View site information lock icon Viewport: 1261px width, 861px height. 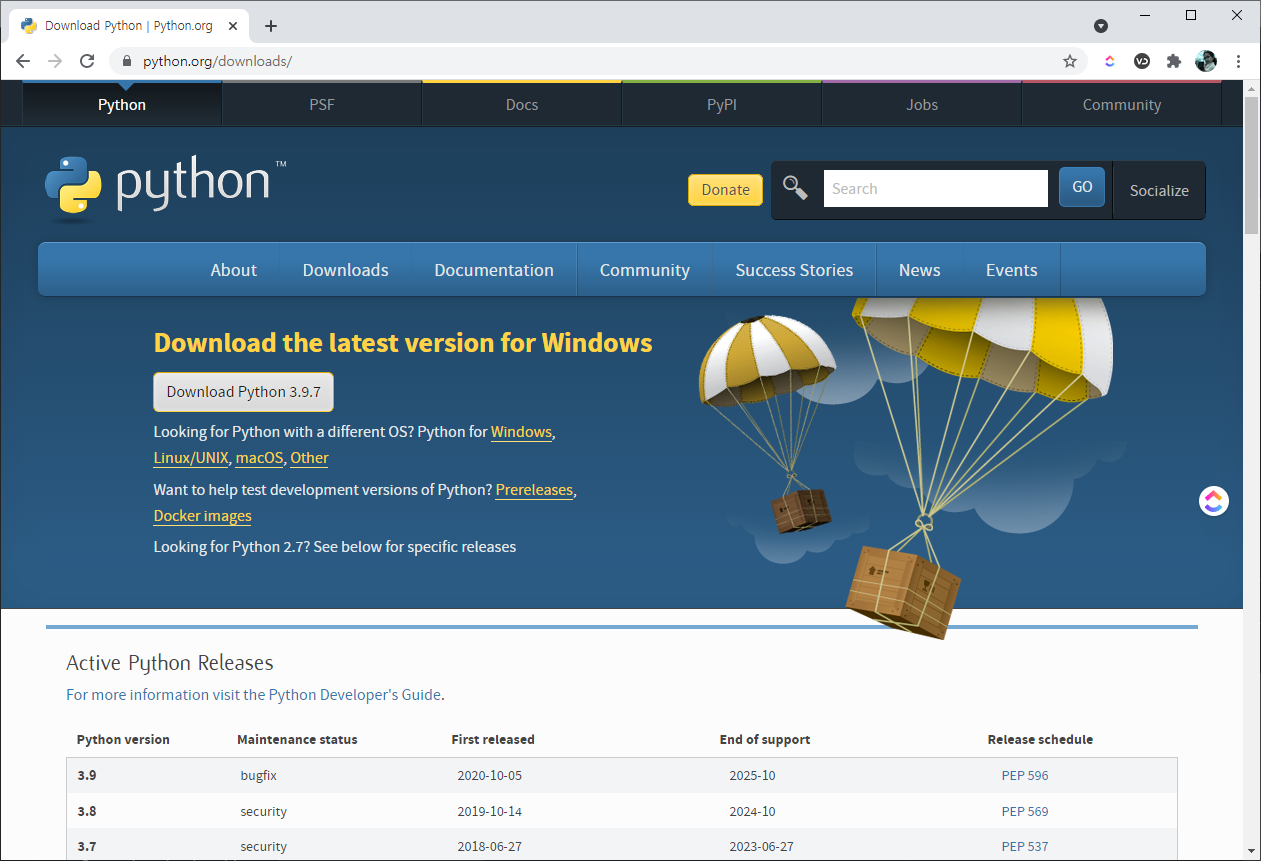[126, 61]
